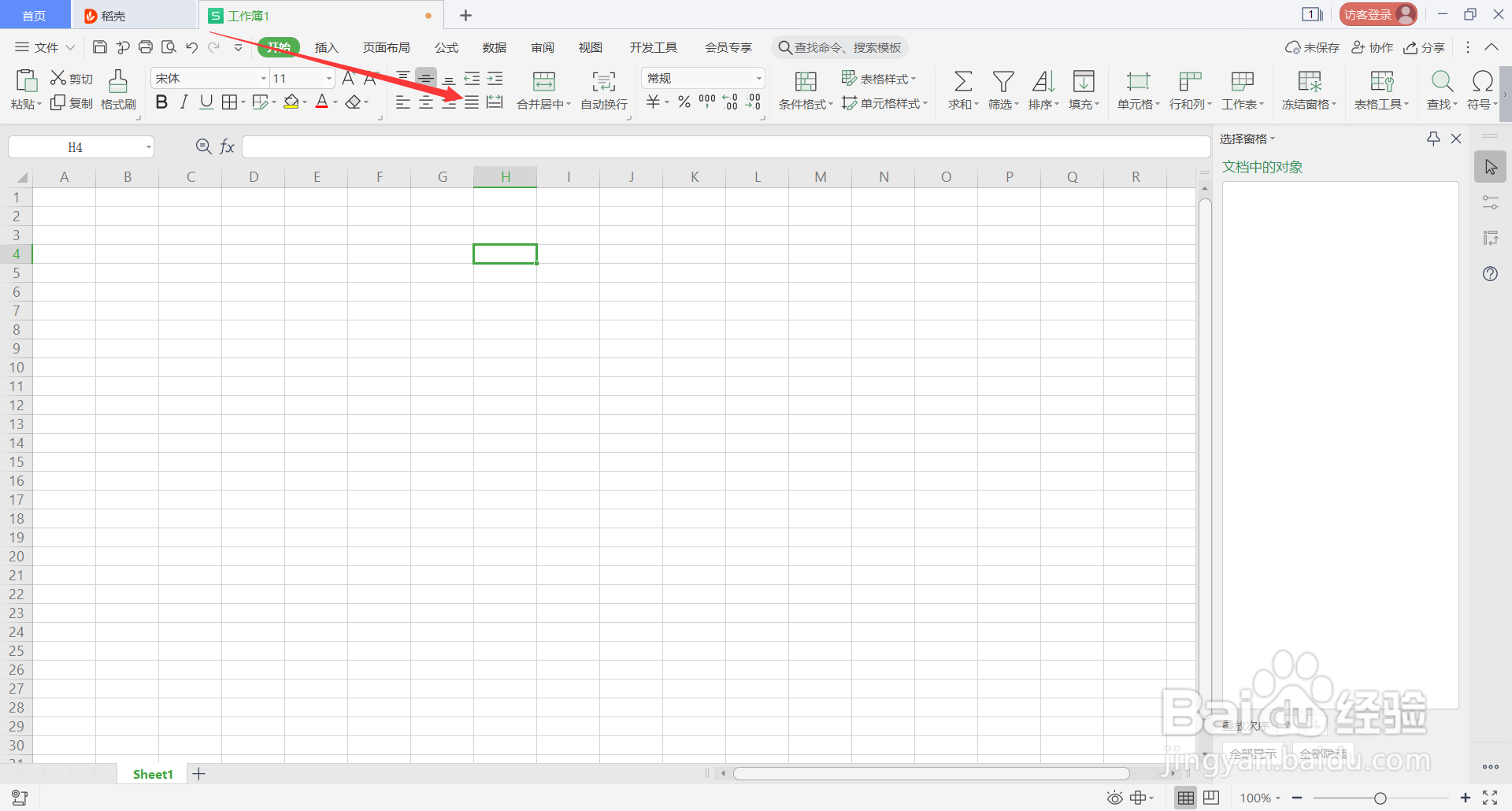The height and width of the screenshot is (811, 1512).
Task: Align text left in cell
Action: 402,102
